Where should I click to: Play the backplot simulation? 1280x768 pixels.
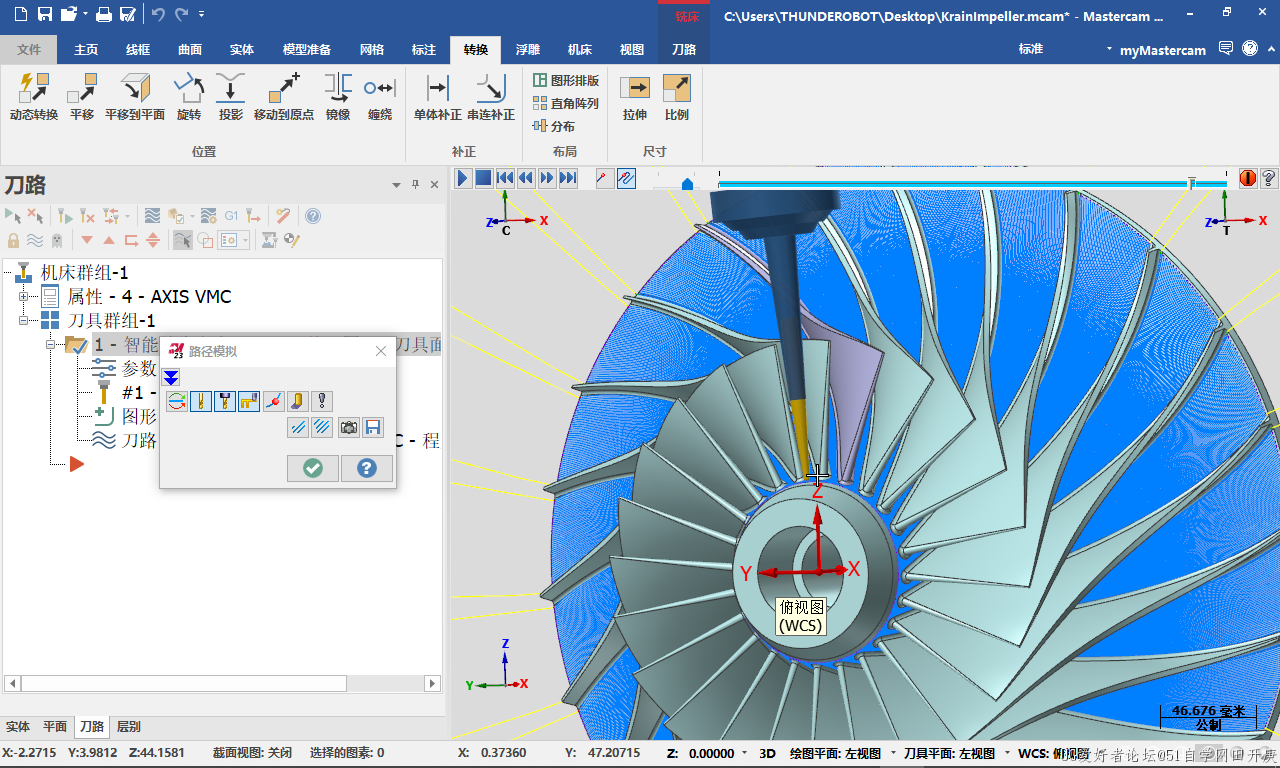[x=462, y=178]
